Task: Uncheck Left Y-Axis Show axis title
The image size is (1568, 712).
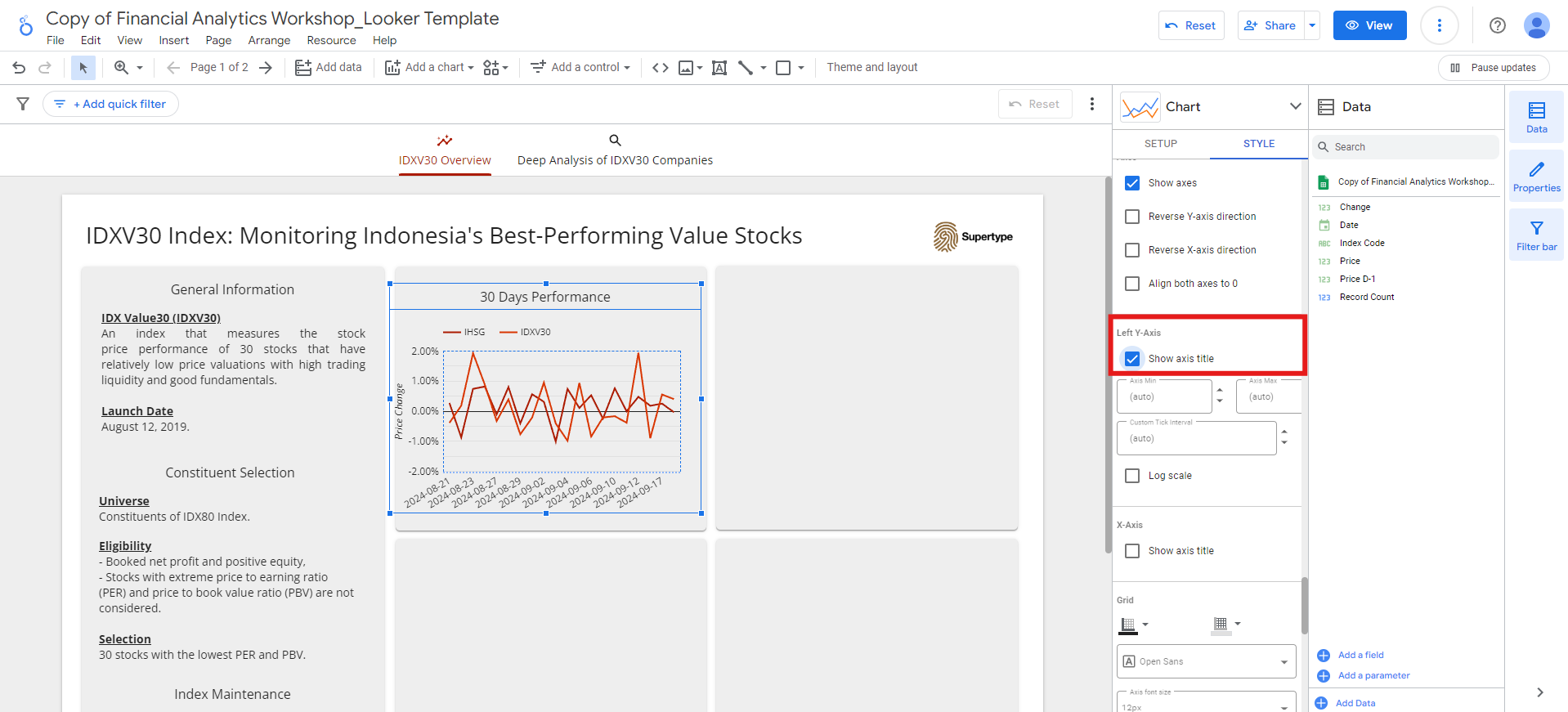Action: [1132, 359]
